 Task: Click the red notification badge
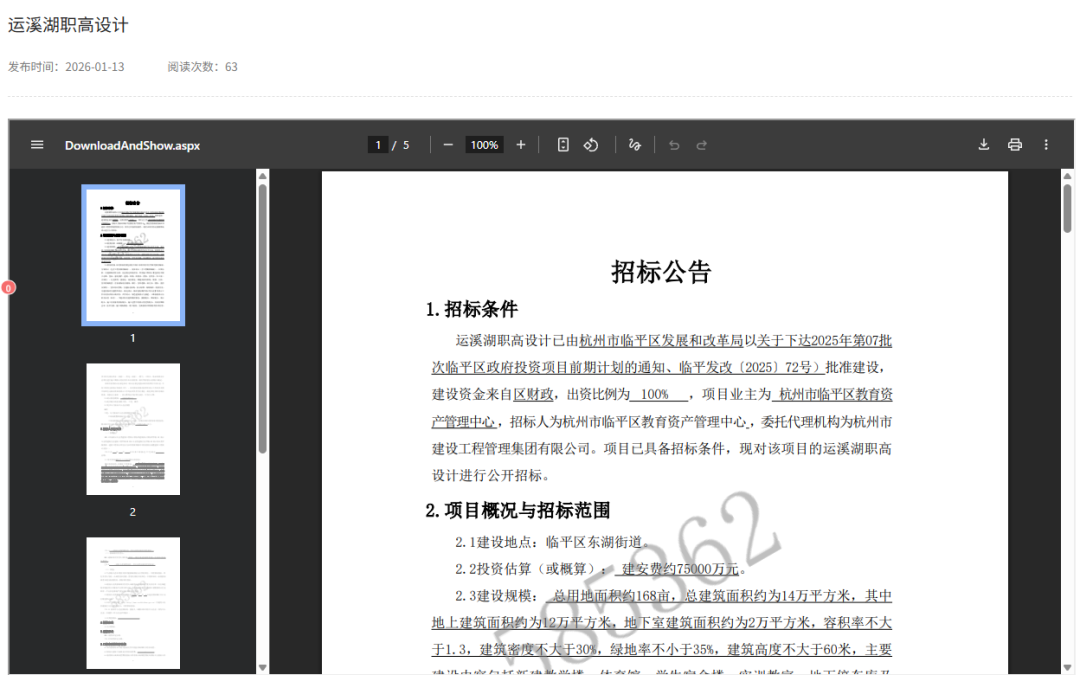pyautogui.click(x=8, y=288)
